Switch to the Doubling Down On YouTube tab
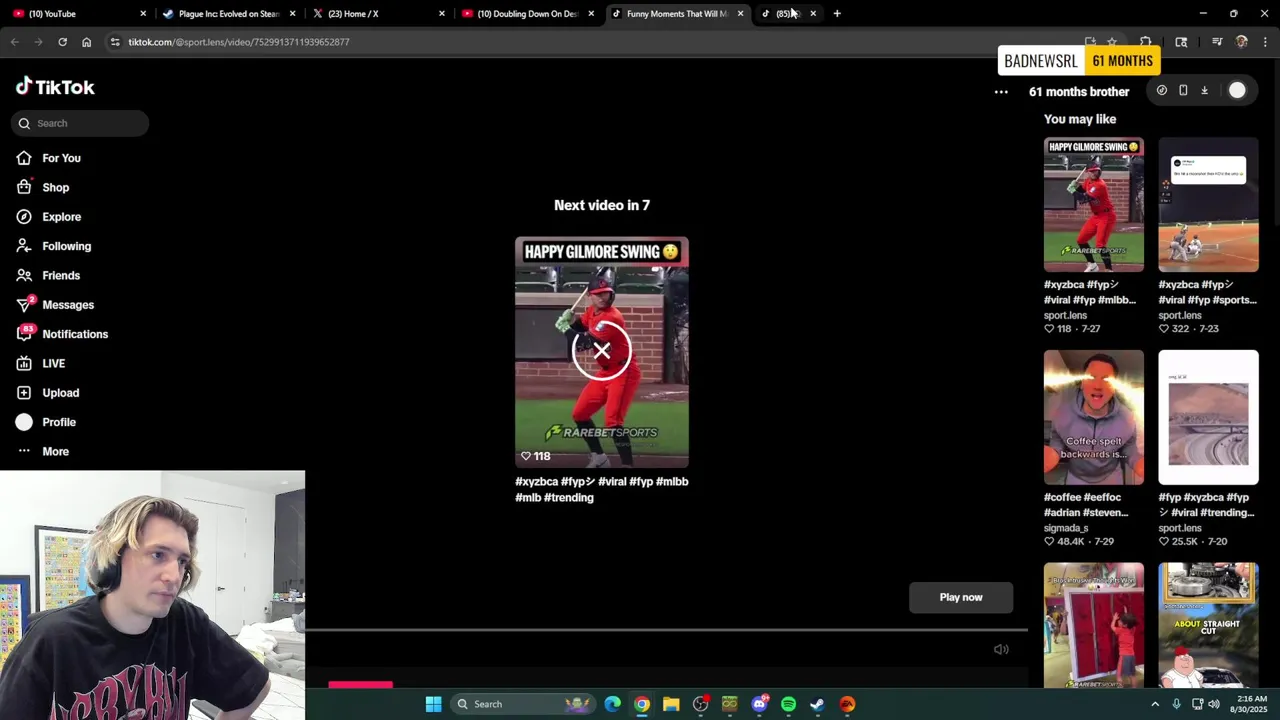1280x720 pixels. pos(527,13)
